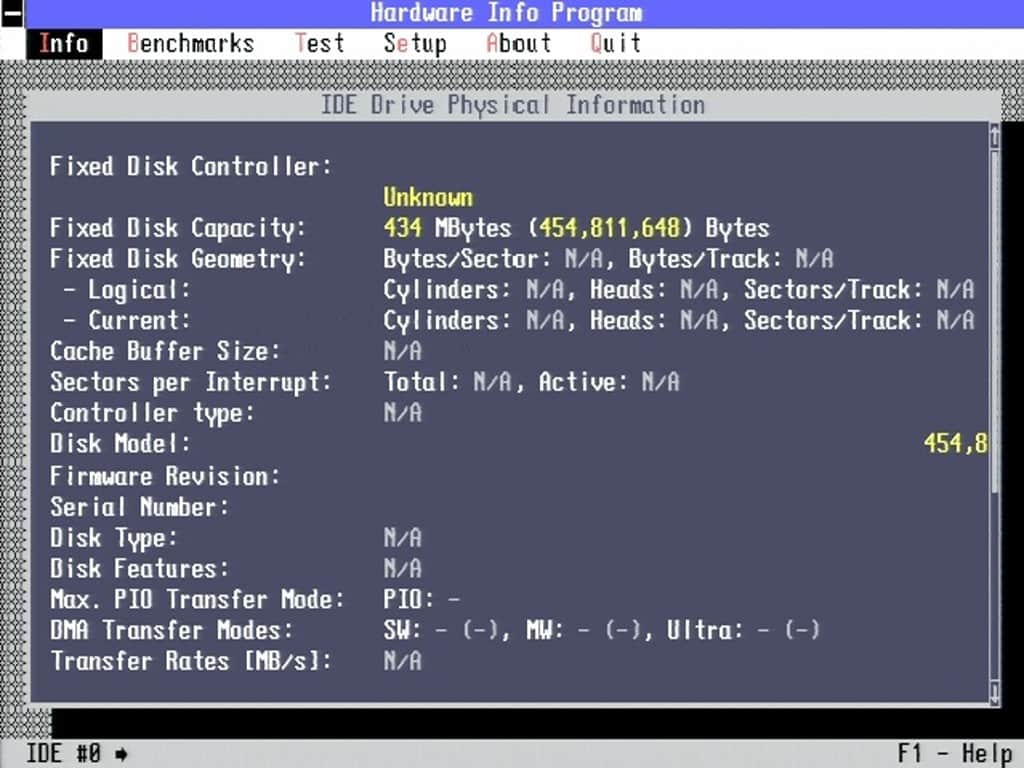
Task: Click the Firmware Revision label
Action: click(165, 476)
